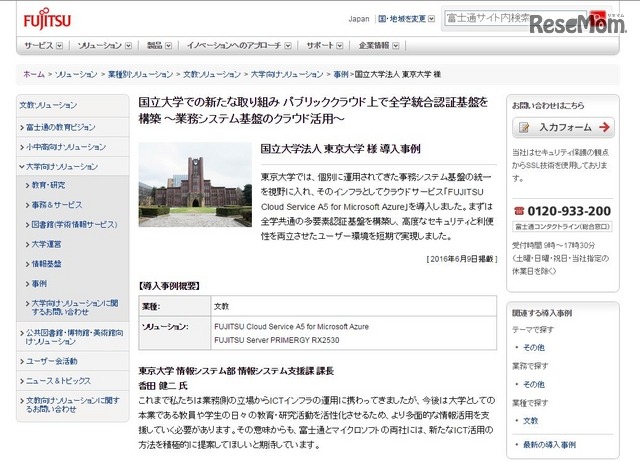Click the notepad icon on 入力フォーム
The height and width of the screenshot is (461, 640).
pyautogui.click(x=524, y=127)
